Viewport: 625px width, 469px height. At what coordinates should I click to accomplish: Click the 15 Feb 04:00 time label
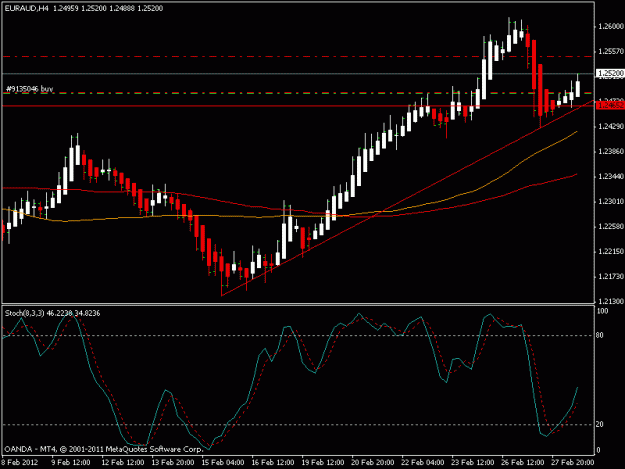point(223,462)
